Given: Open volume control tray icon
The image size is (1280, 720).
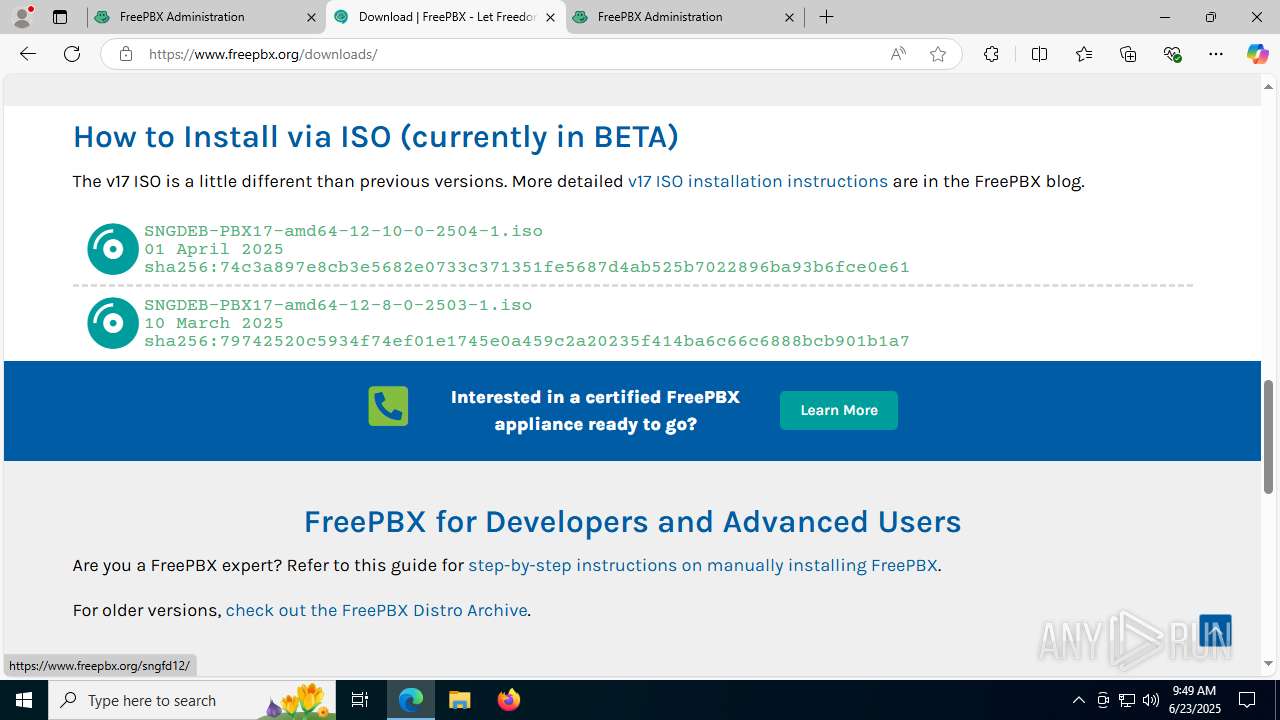Looking at the screenshot, I should coord(1151,700).
